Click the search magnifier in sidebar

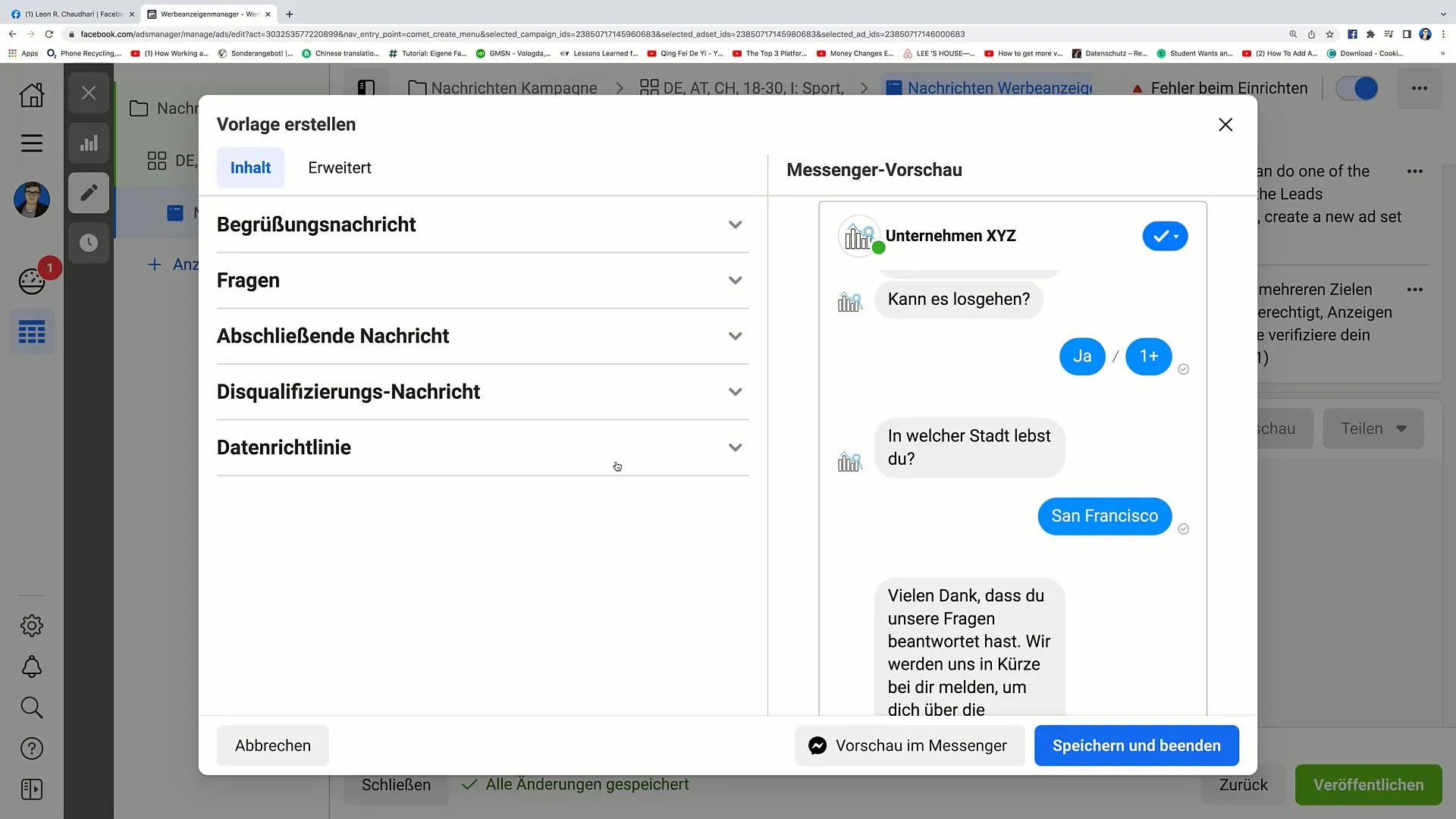(32, 708)
